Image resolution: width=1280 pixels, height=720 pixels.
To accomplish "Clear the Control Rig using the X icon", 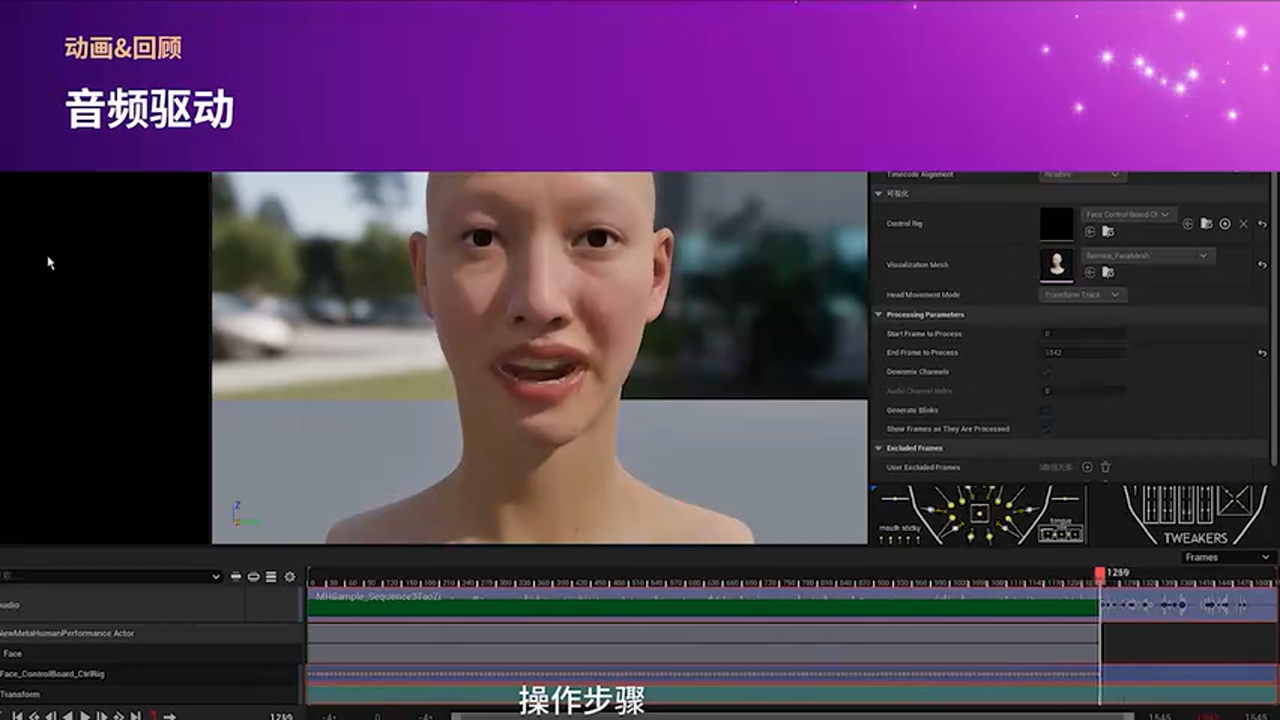I will coord(1244,224).
